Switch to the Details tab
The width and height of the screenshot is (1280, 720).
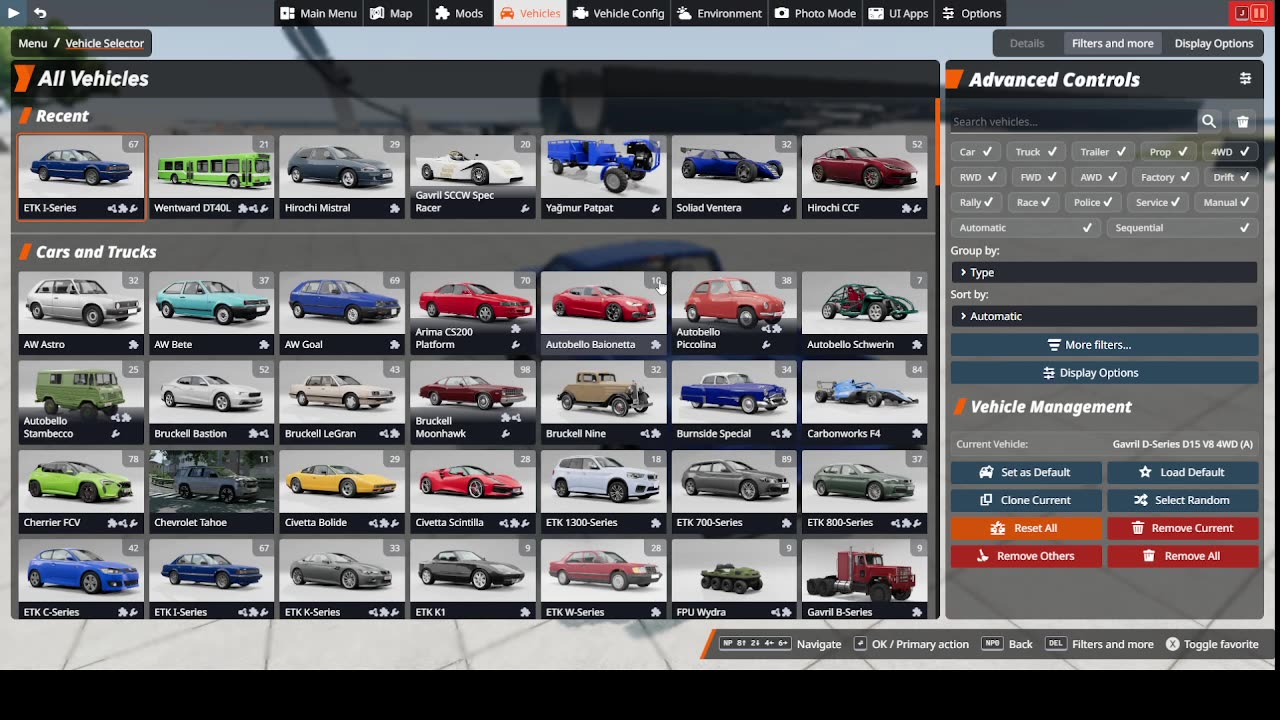[x=1026, y=43]
